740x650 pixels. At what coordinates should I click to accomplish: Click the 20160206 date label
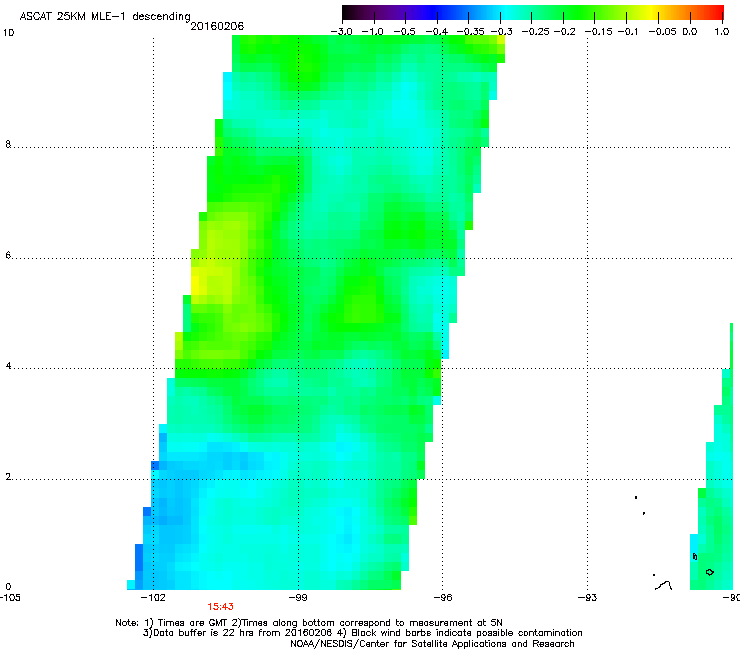point(217,26)
